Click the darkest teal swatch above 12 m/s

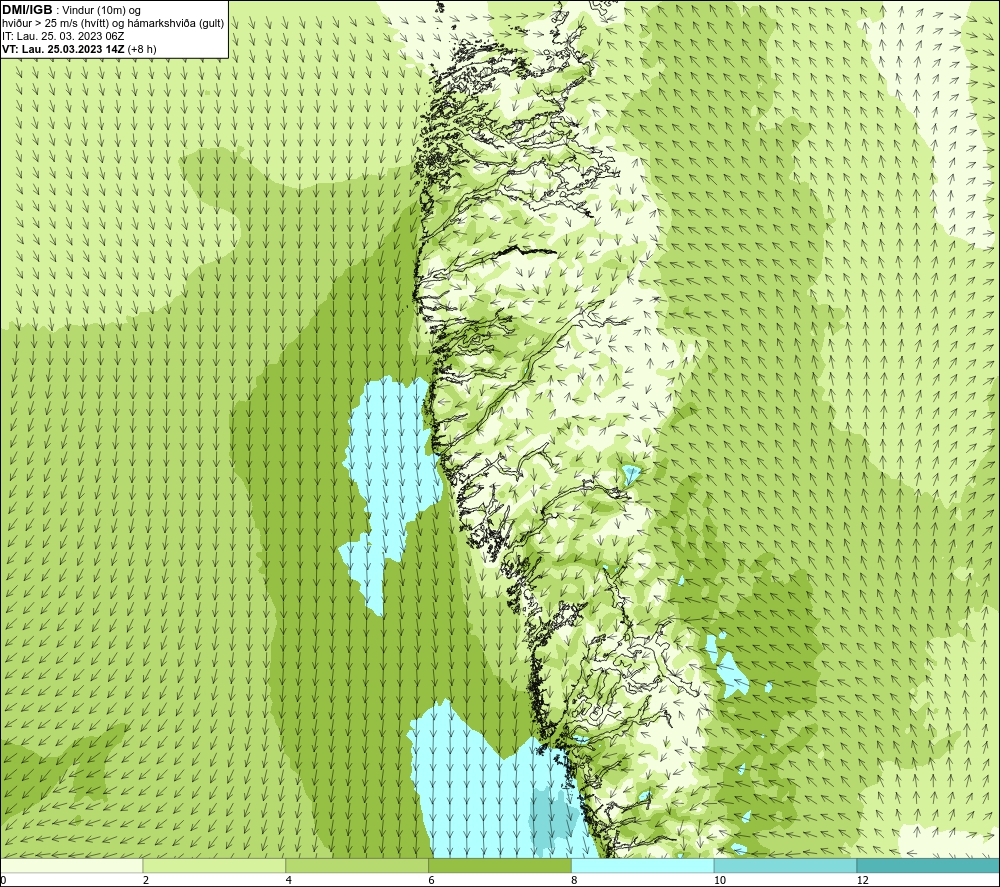point(929,865)
